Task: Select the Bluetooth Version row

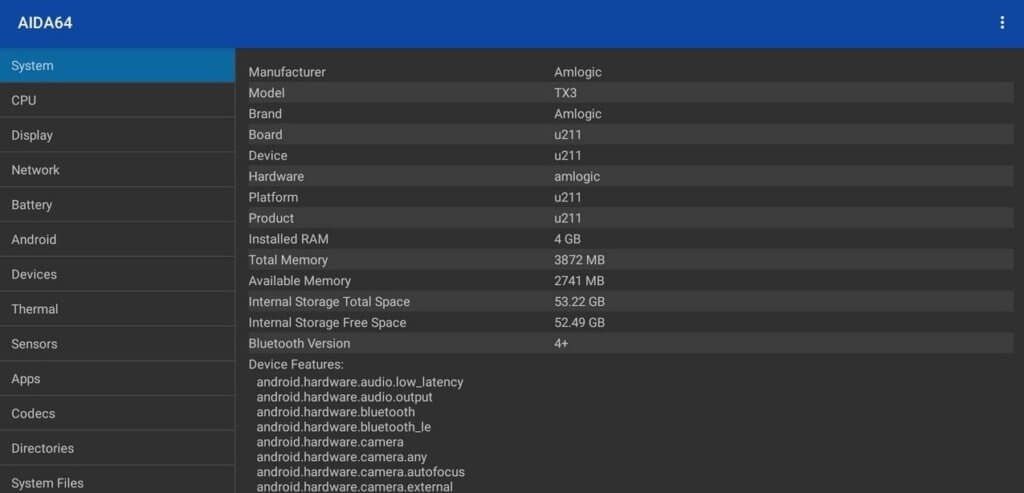Action: tap(630, 343)
